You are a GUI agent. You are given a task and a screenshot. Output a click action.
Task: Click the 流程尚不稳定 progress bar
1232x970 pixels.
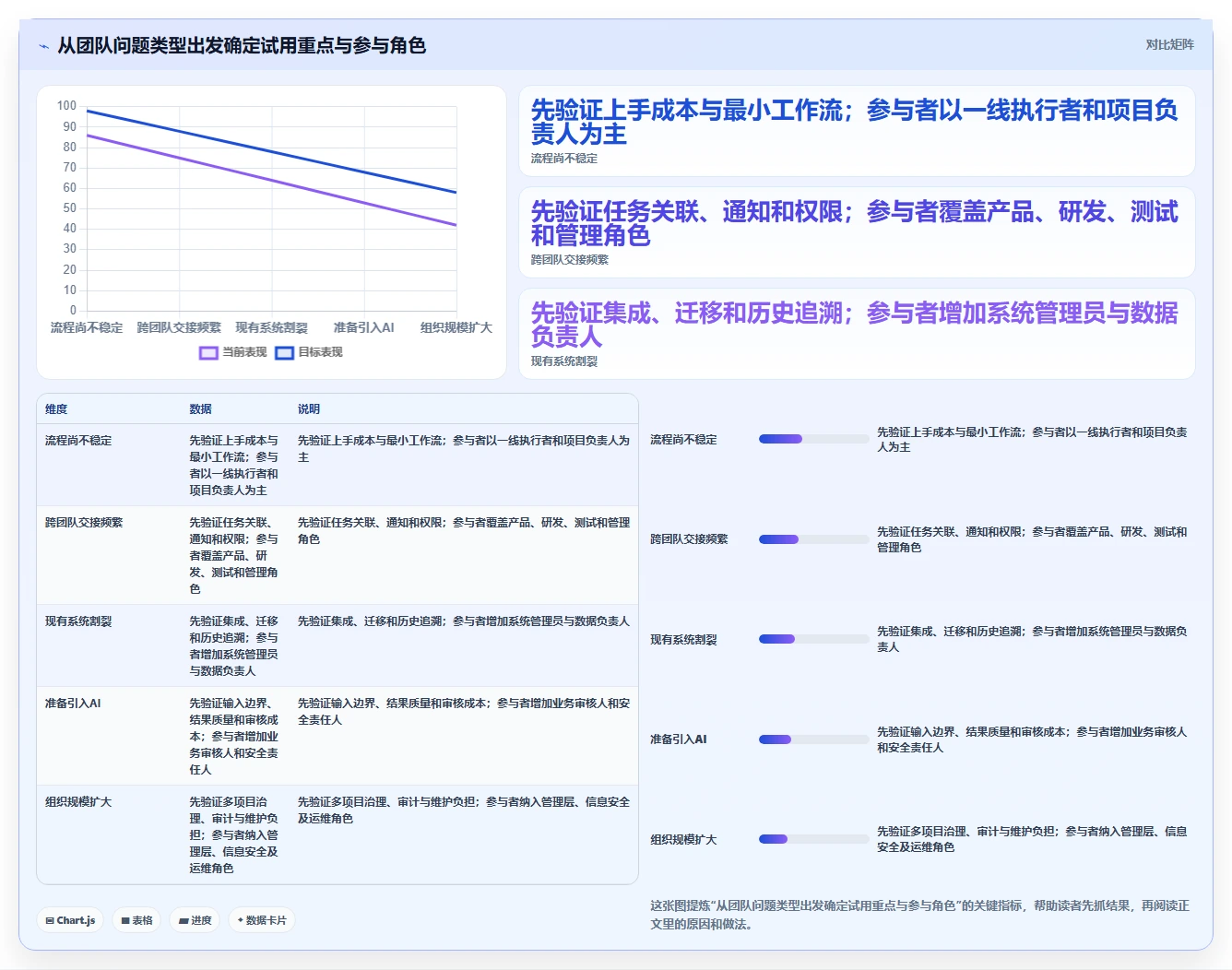(x=813, y=439)
